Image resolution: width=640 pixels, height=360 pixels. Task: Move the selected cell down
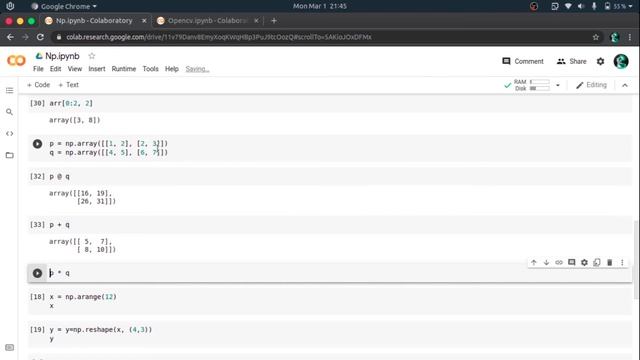pyautogui.click(x=546, y=262)
